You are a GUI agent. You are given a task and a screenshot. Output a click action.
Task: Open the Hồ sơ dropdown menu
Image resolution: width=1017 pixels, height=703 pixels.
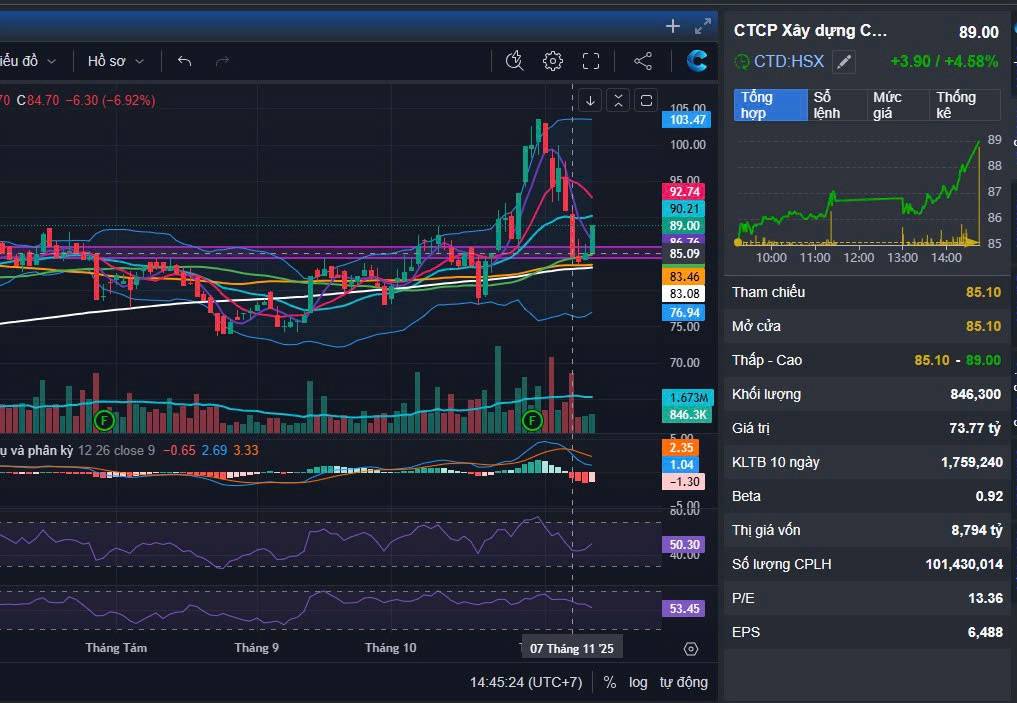click(115, 61)
